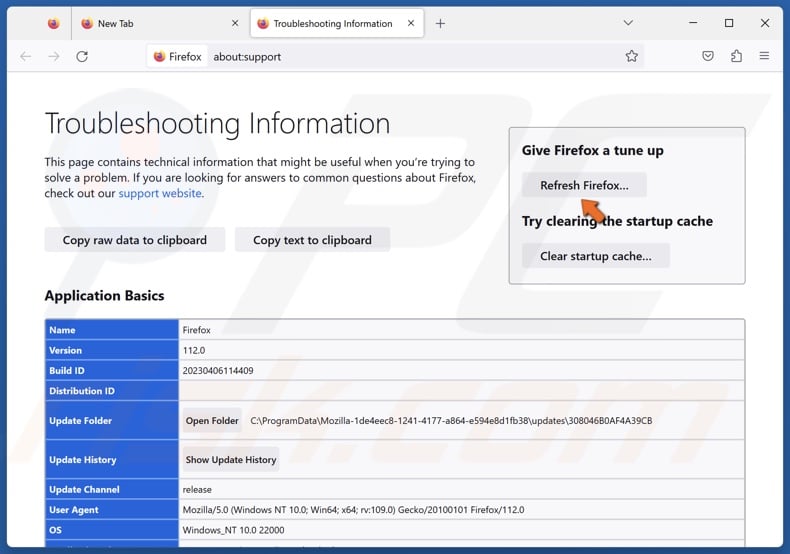Image resolution: width=790 pixels, height=554 pixels.
Task: Select the Troubleshooting Information tab
Action: 337,23
